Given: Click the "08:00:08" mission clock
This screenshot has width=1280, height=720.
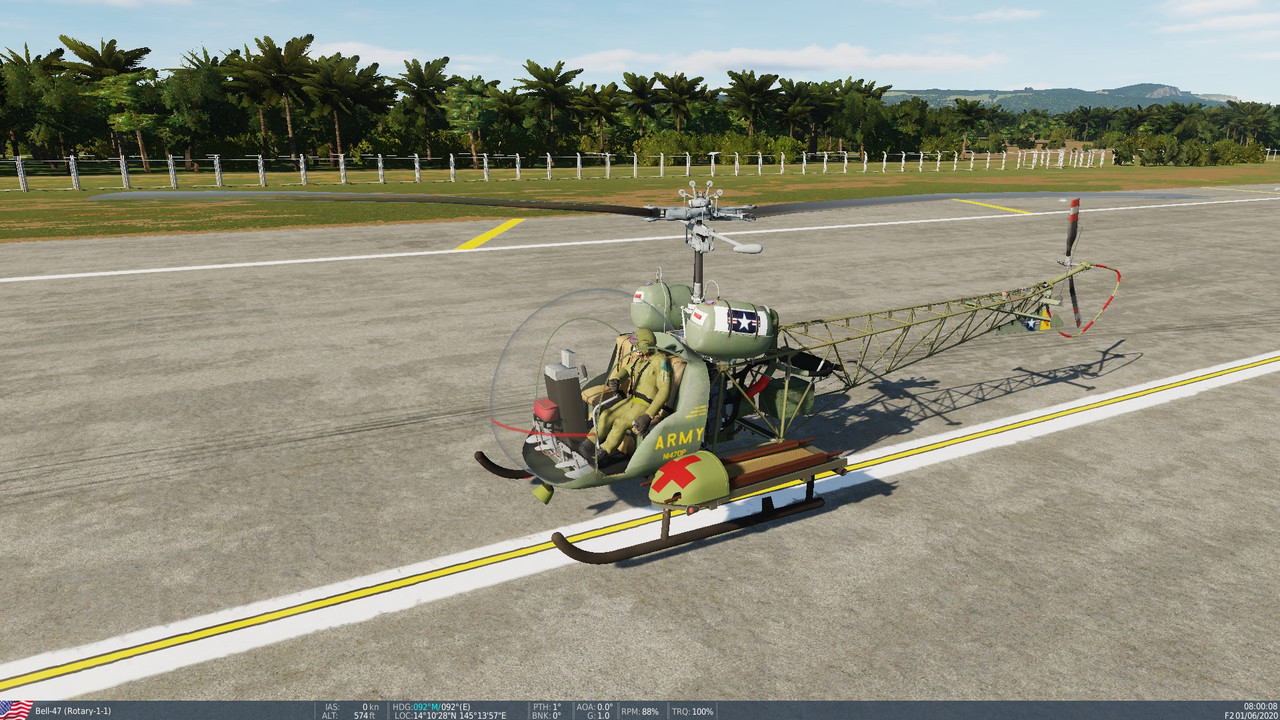Looking at the screenshot, I should (1260, 707).
